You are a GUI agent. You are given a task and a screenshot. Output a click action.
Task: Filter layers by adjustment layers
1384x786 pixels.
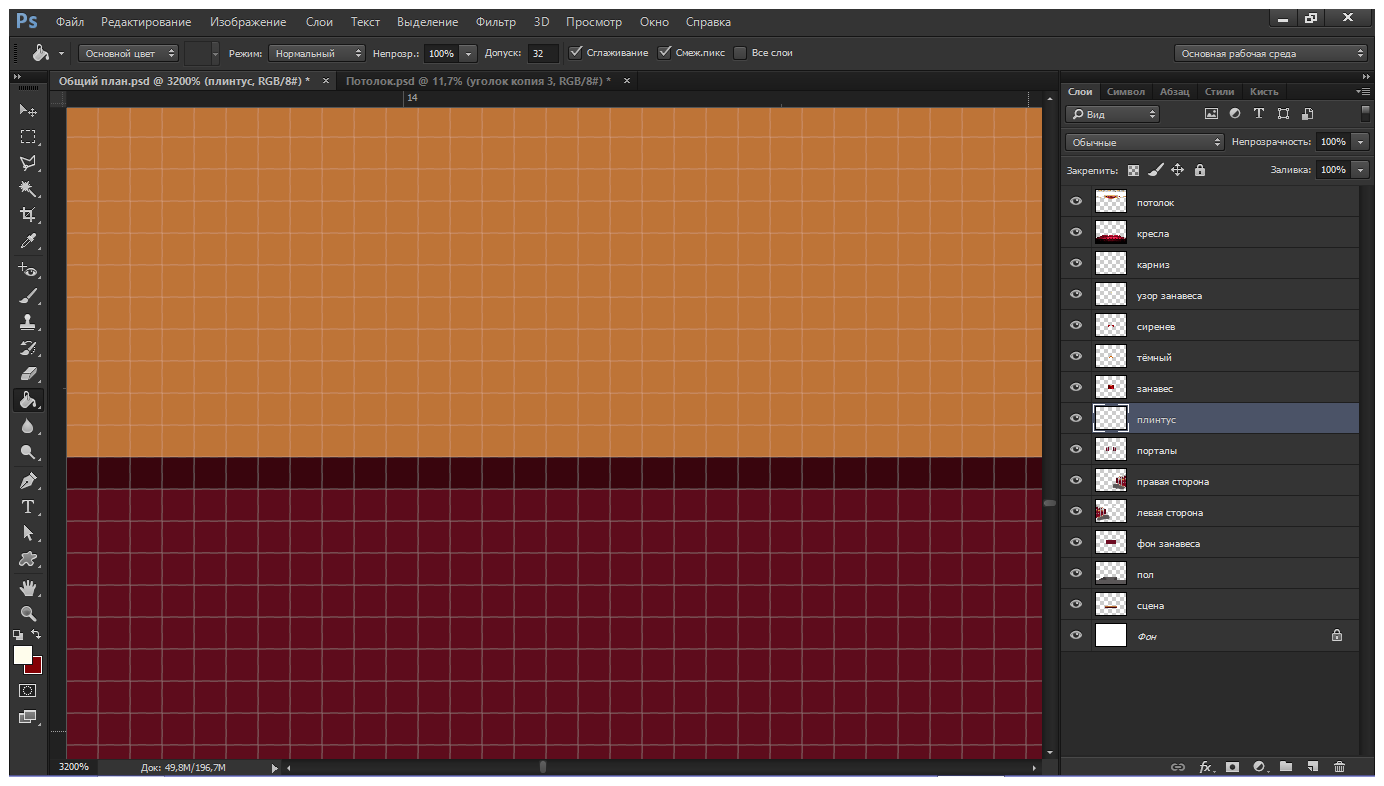(1235, 114)
